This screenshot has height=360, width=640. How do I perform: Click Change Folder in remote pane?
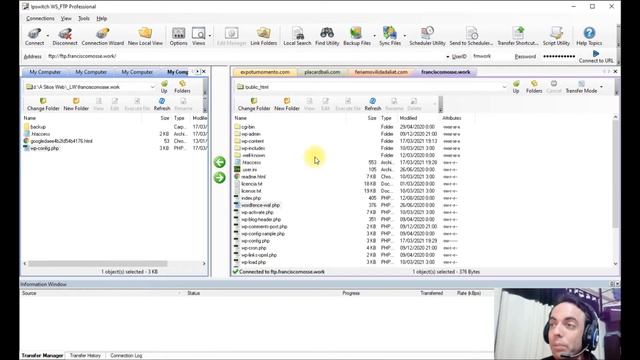[254, 104]
